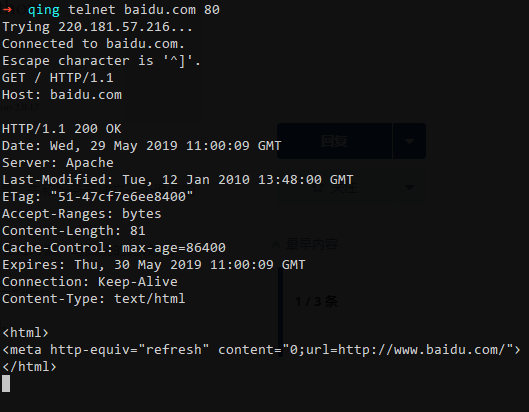Image resolution: width=529 pixels, height=412 pixels.
Task: Click the blinking terminal cursor block
Action: (x=6, y=384)
